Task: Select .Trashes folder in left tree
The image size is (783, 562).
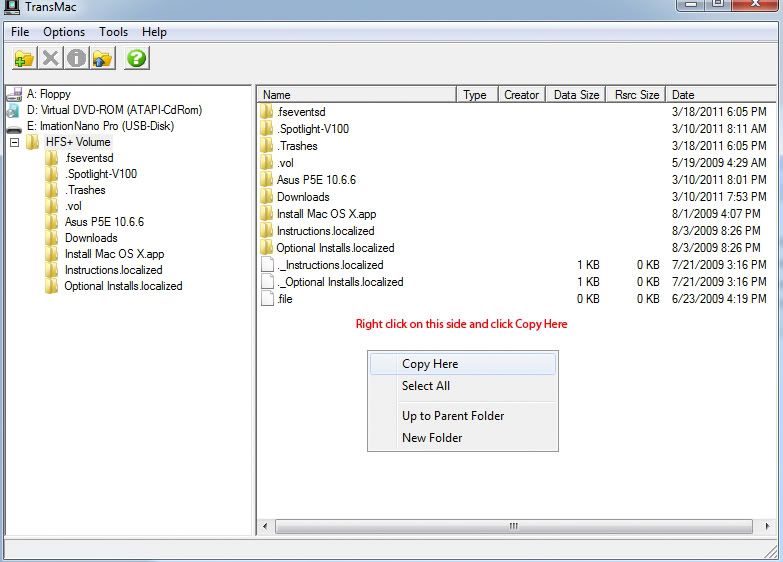Action: 85,190
